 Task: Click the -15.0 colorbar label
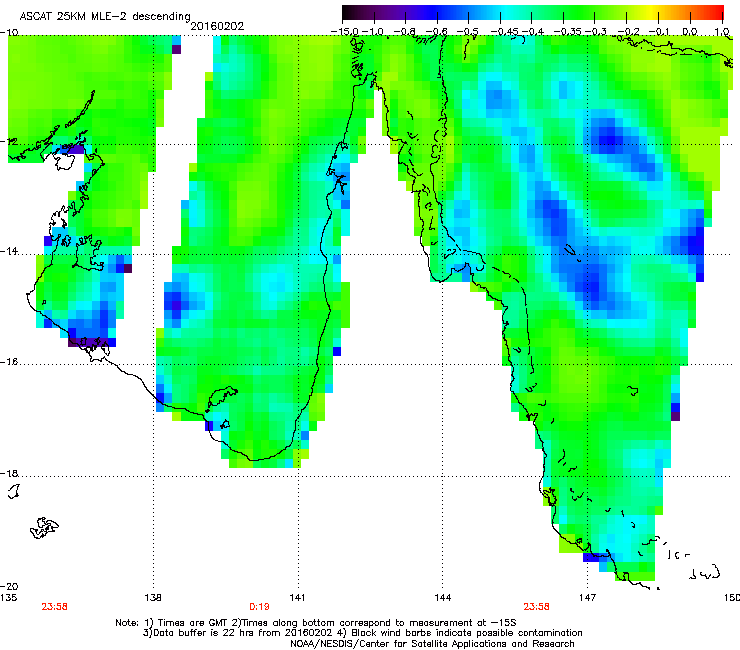click(345, 32)
